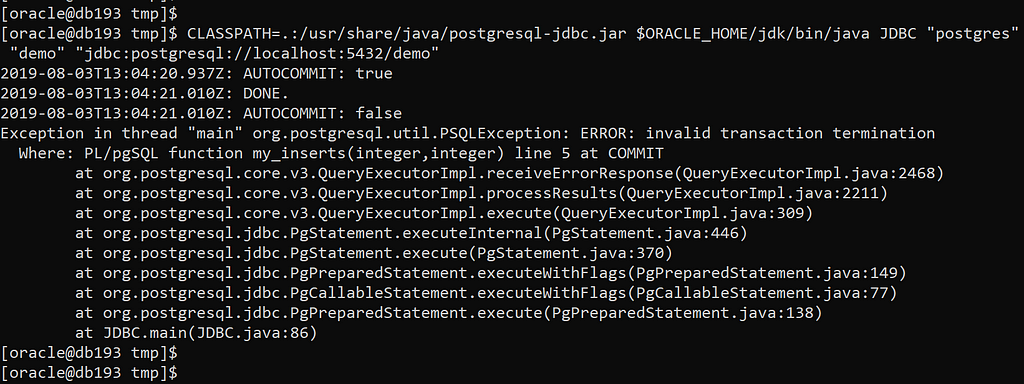Click the "AUTOCOMMIT: false" log line
The height and width of the screenshot is (384, 1024).
(201, 113)
